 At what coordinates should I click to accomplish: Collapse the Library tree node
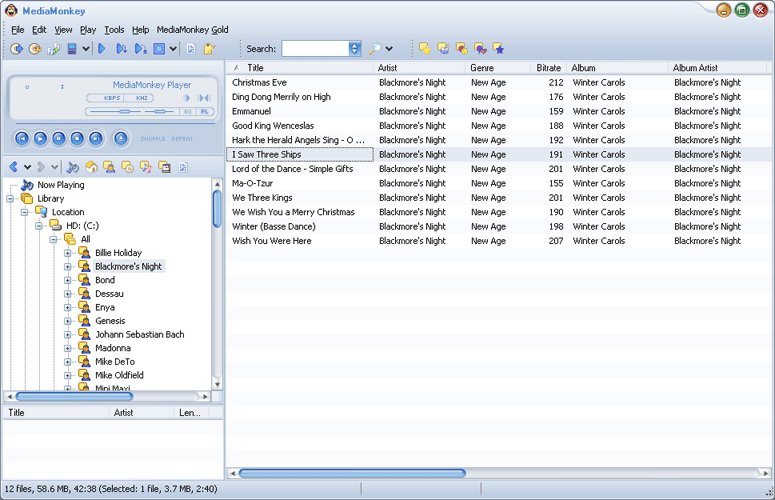10,199
